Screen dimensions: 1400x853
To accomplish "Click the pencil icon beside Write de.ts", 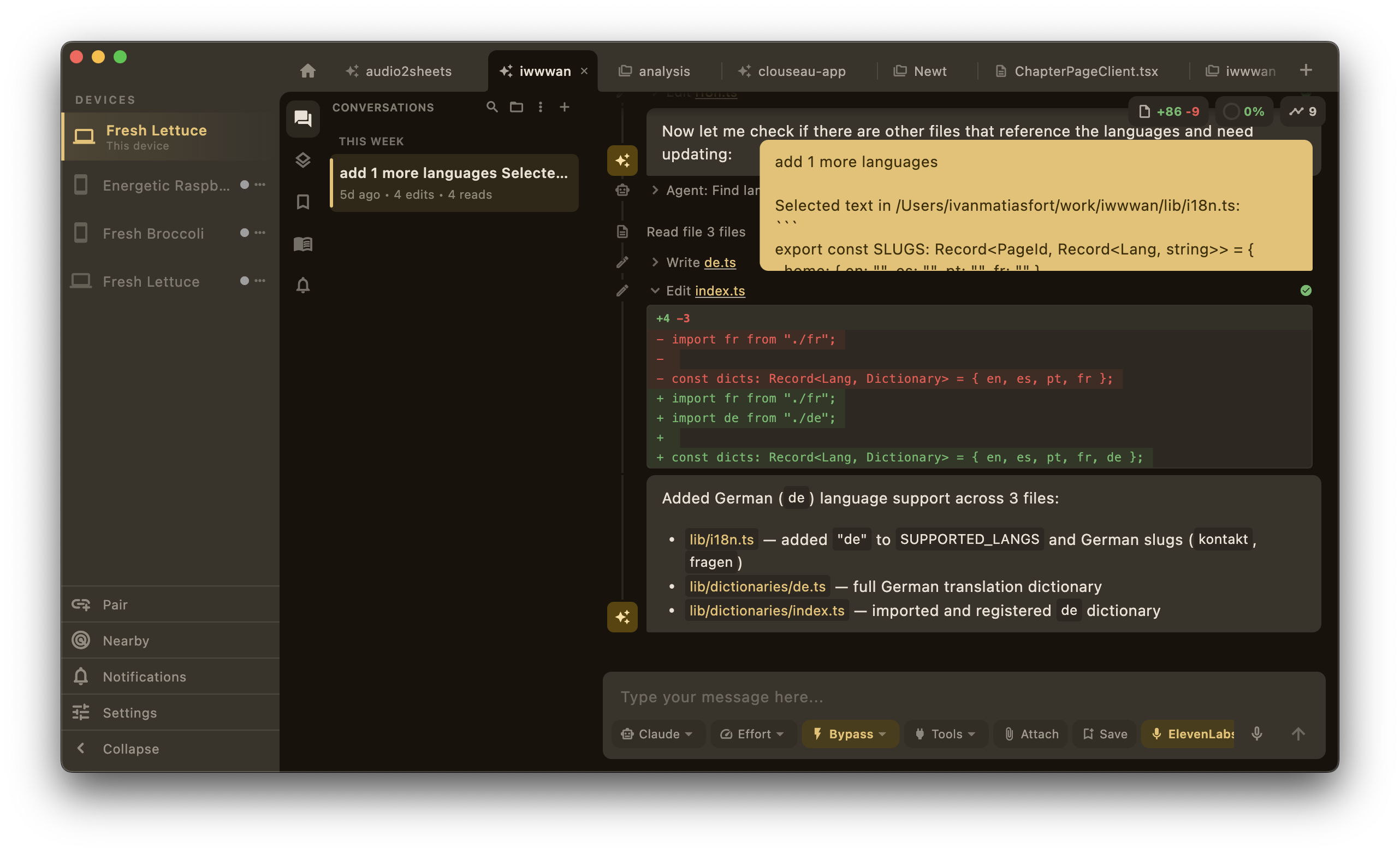I will tap(622, 262).
